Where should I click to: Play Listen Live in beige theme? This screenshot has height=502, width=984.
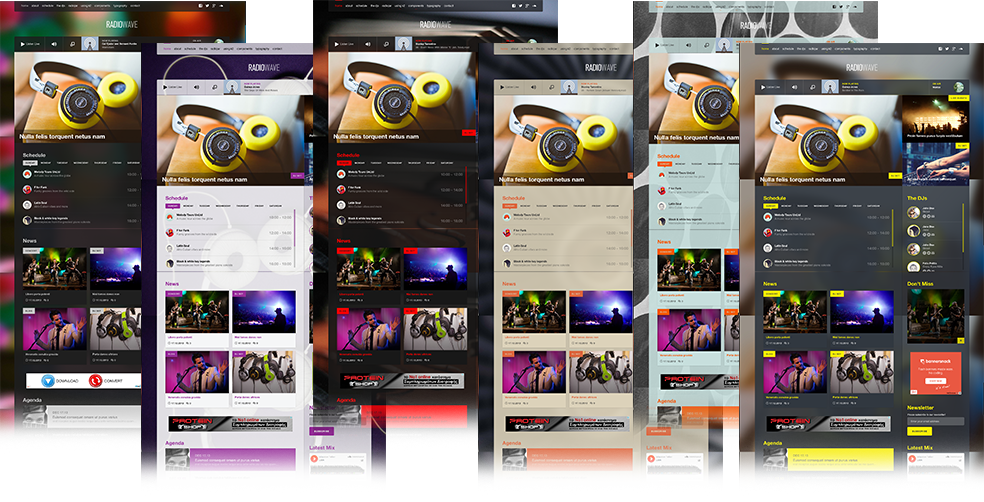pyautogui.click(x=508, y=87)
